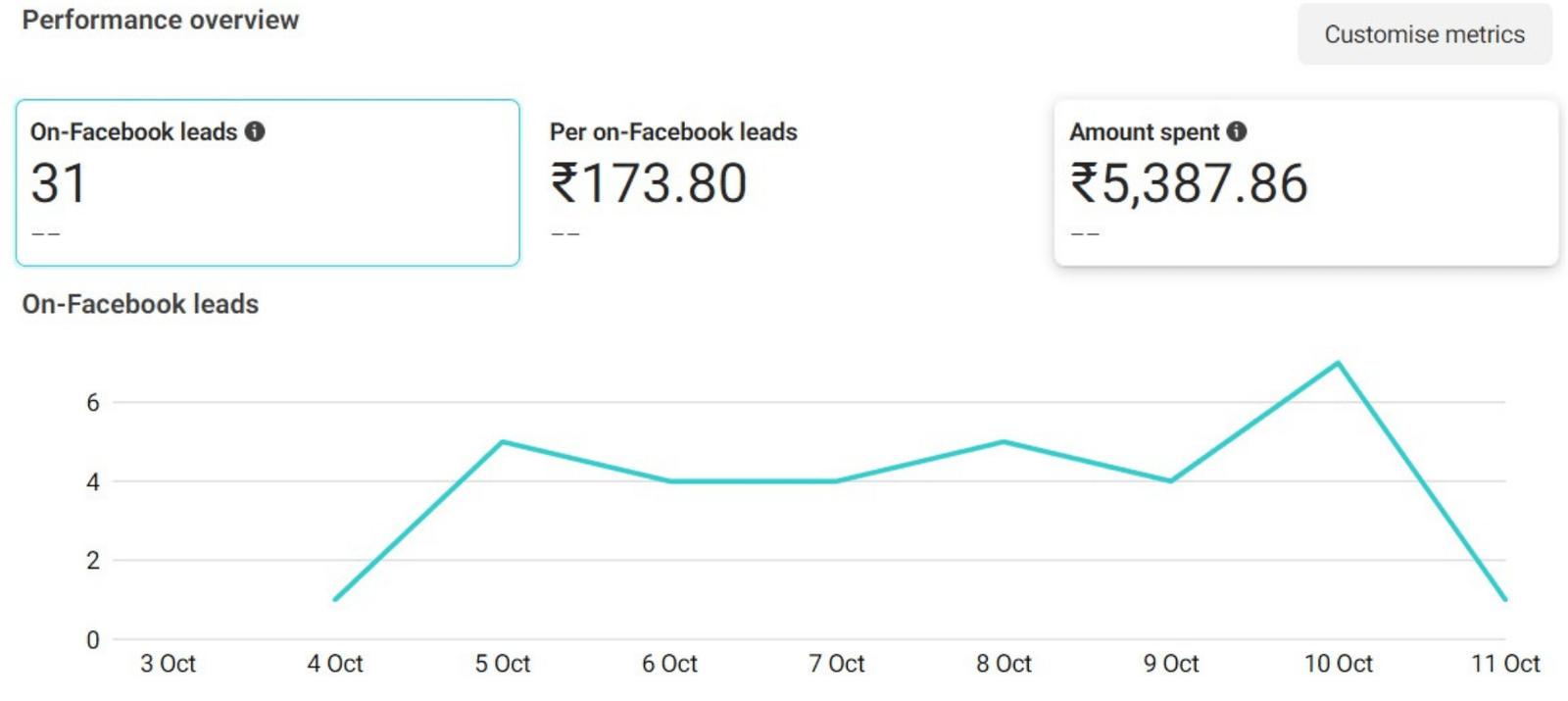Select the On-Facebook leads metric card
The image size is (1568, 701).
point(267,182)
